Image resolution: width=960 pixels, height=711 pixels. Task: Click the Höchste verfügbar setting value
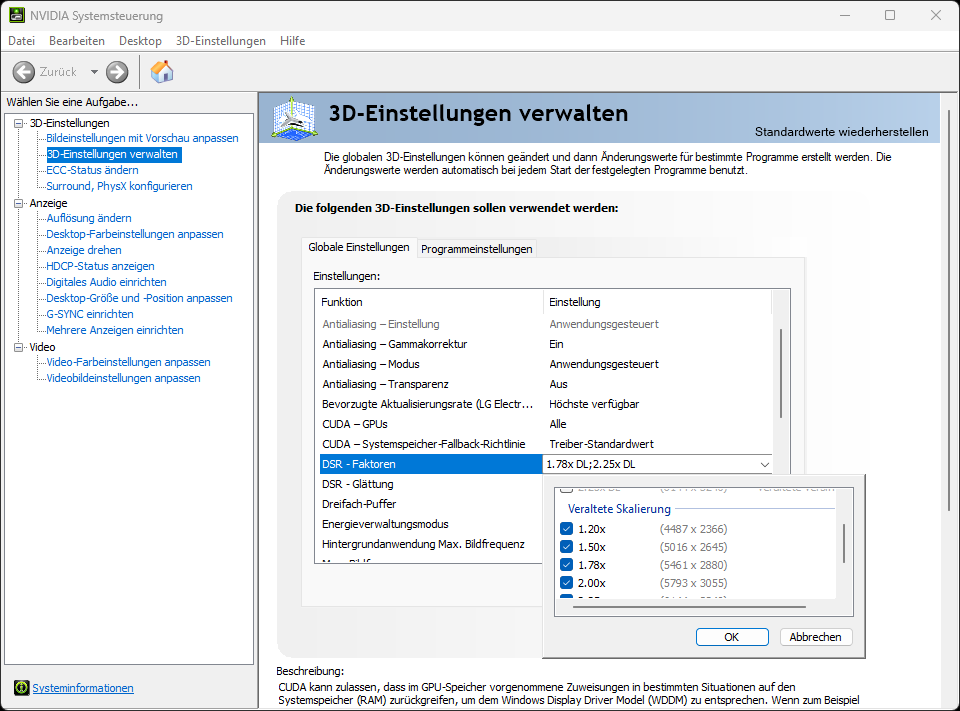pyautogui.click(x=594, y=404)
